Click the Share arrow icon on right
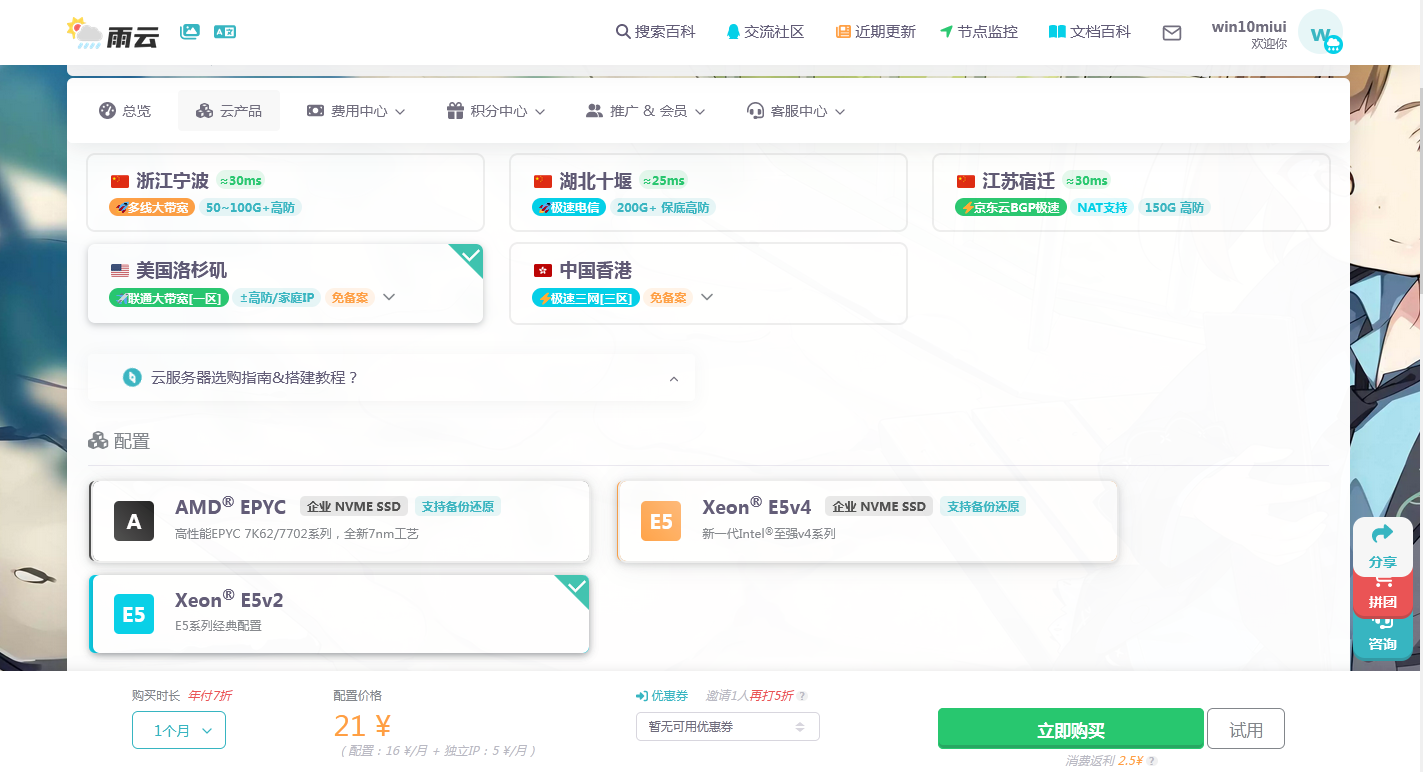1423x772 pixels. click(x=1382, y=535)
